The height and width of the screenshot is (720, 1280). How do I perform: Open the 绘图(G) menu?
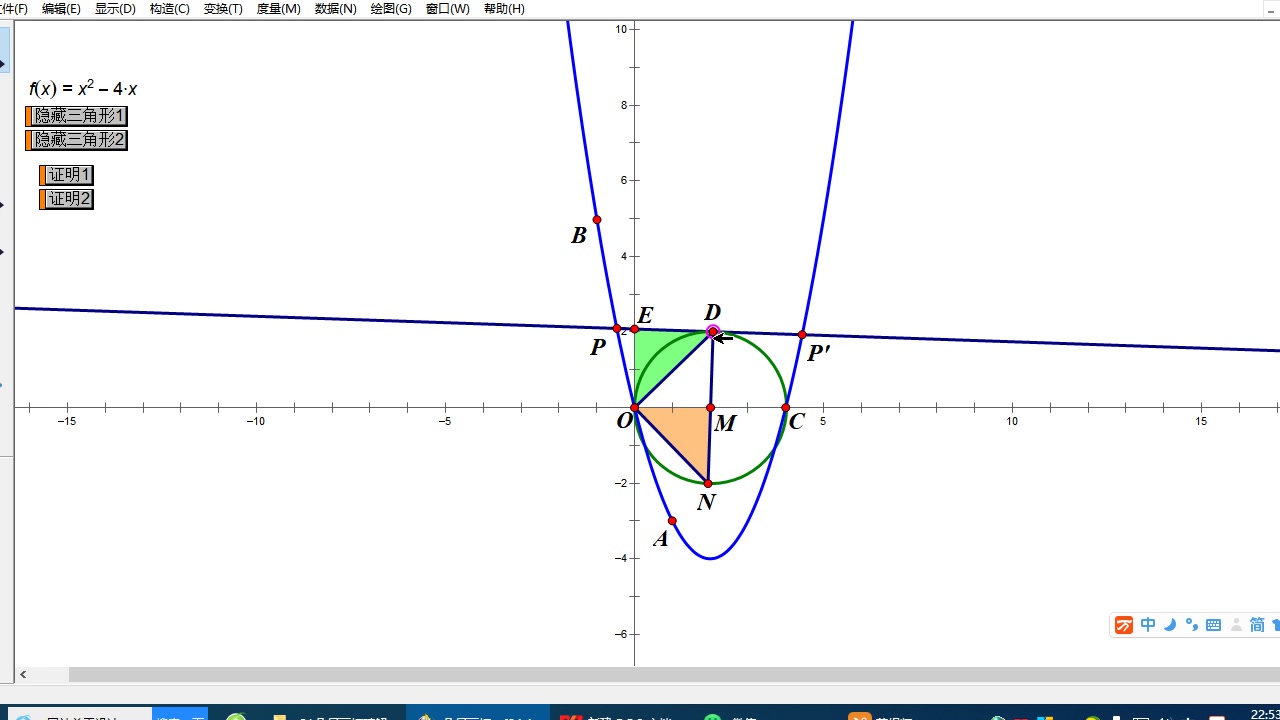click(391, 9)
